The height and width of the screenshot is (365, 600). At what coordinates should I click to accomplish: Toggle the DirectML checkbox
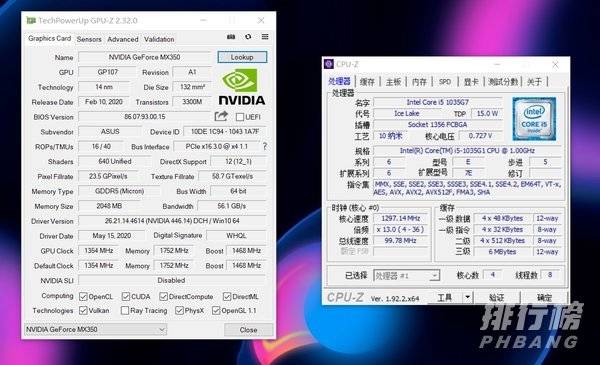[227, 297]
